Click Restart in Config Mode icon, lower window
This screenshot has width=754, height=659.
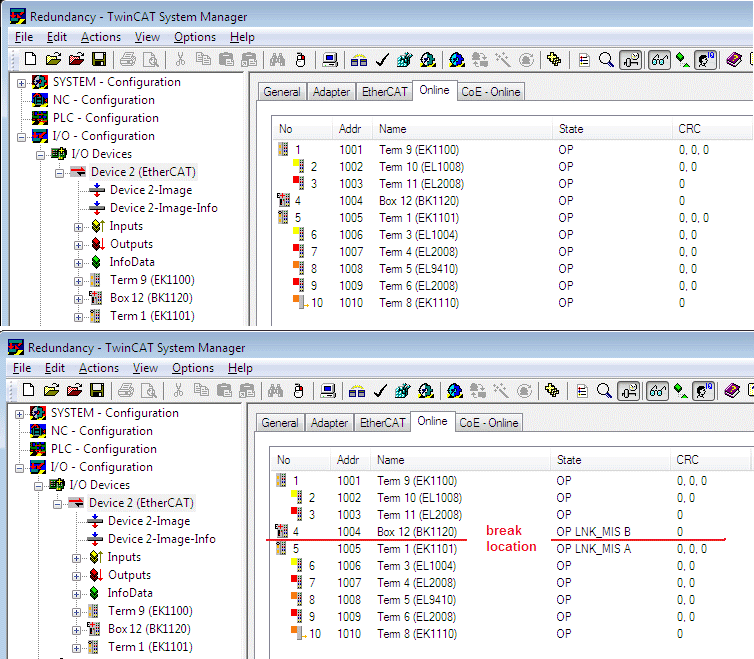[x=455, y=391]
